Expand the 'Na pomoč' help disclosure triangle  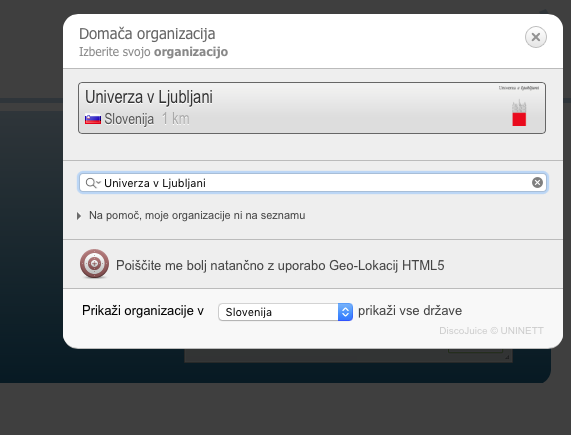(79, 216)
